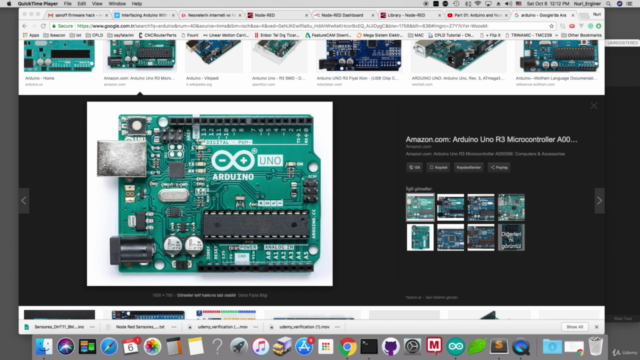Open the CPLD bookmark folder
Screen dimensions: 640x360
click(94, 36)
